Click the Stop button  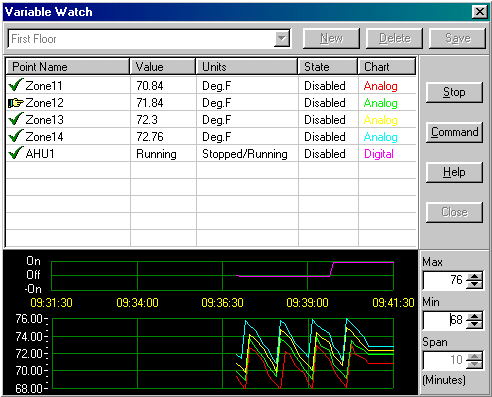click(454, 92)
